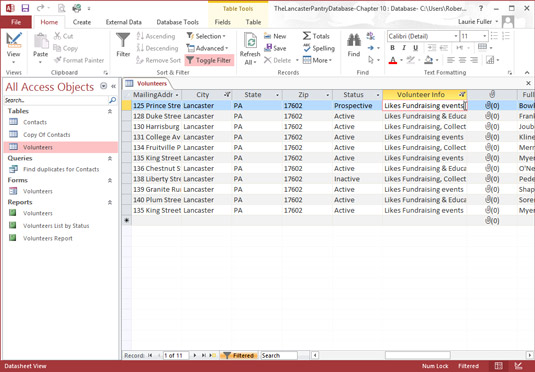Open Volunteers List by Status report
535x372 pixels.
[x=56, y=226]
